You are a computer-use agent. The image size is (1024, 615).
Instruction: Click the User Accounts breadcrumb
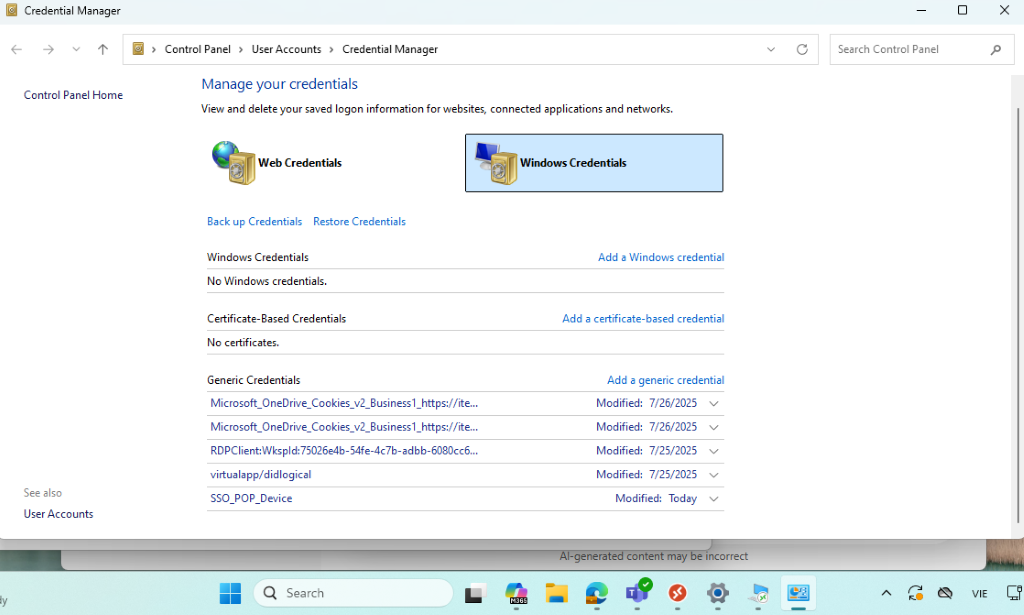coord(286,50)
